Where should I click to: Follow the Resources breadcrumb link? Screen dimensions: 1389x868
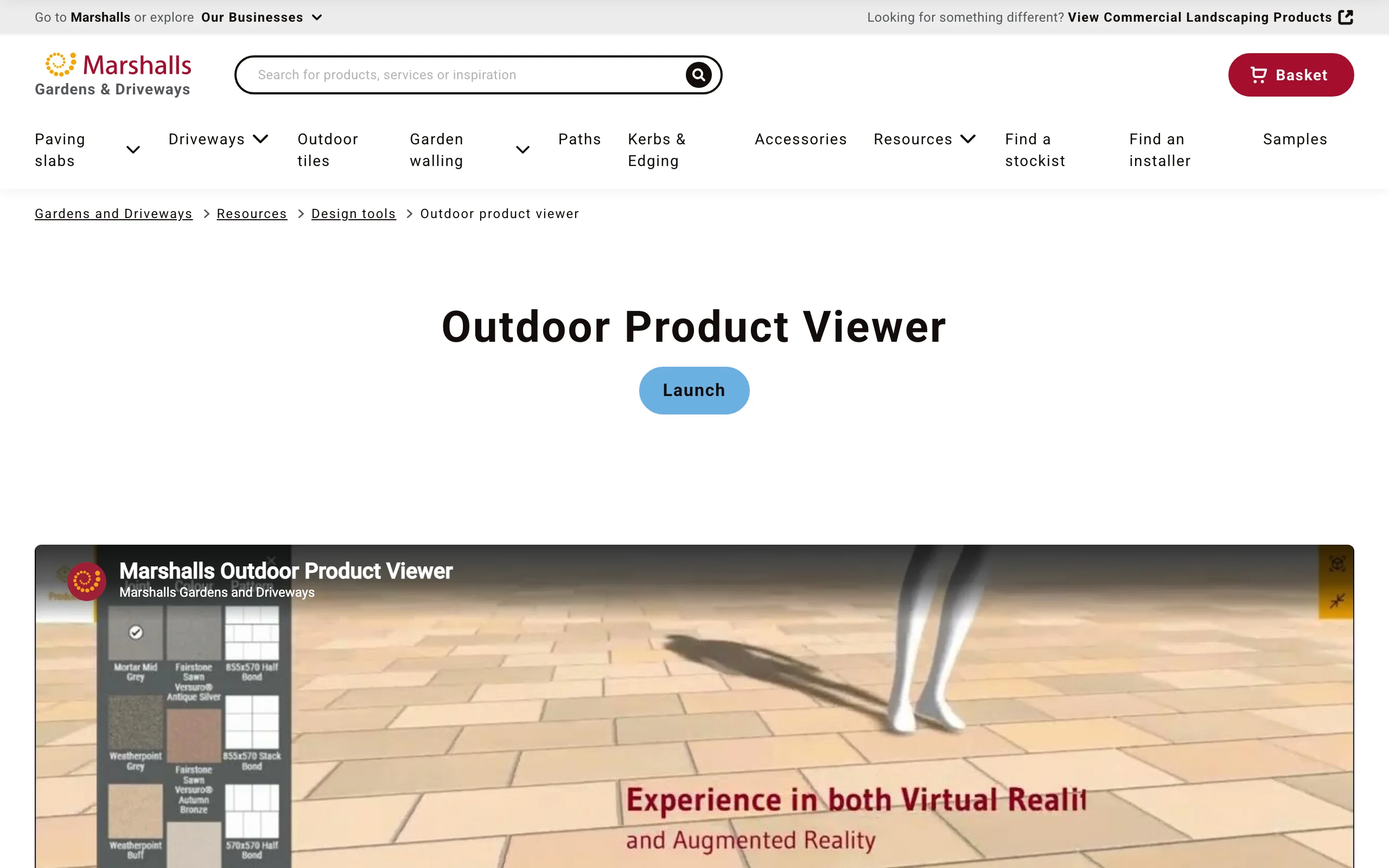coord(252,214)
